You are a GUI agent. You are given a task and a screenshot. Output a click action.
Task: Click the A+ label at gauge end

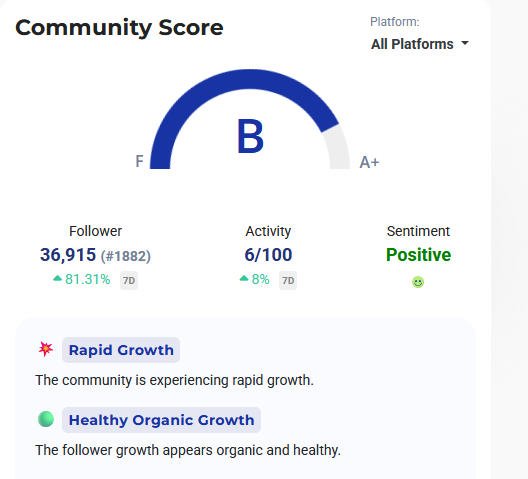tap(369, 162)
